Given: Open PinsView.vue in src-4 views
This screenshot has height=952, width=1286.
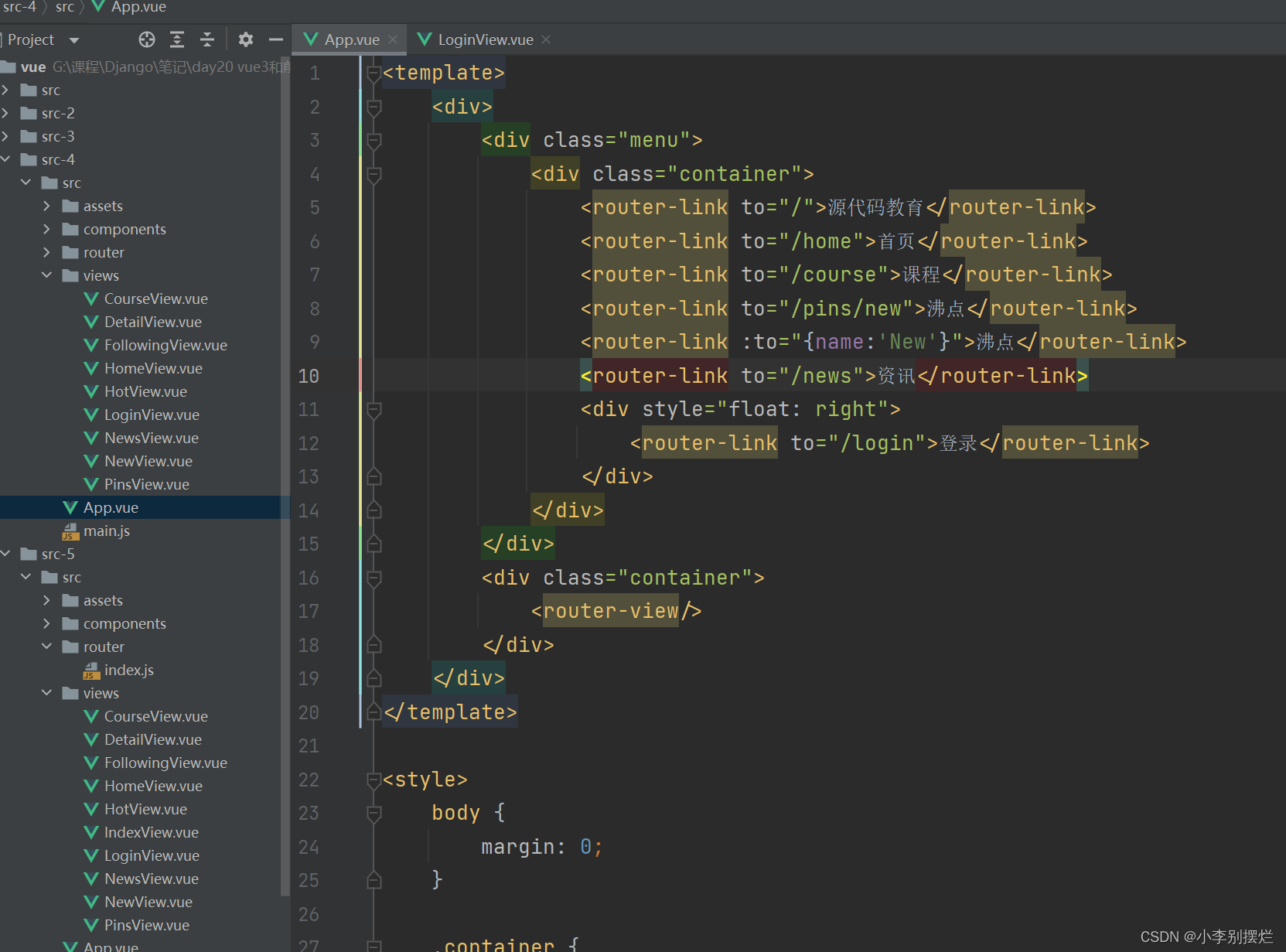Looking at the screenshot, I should [x=146, y=485].
